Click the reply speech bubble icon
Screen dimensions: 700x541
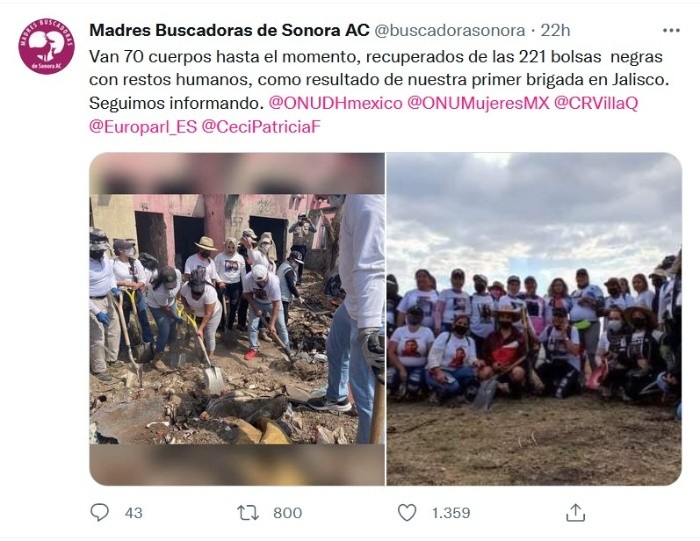tap(99, 512)
